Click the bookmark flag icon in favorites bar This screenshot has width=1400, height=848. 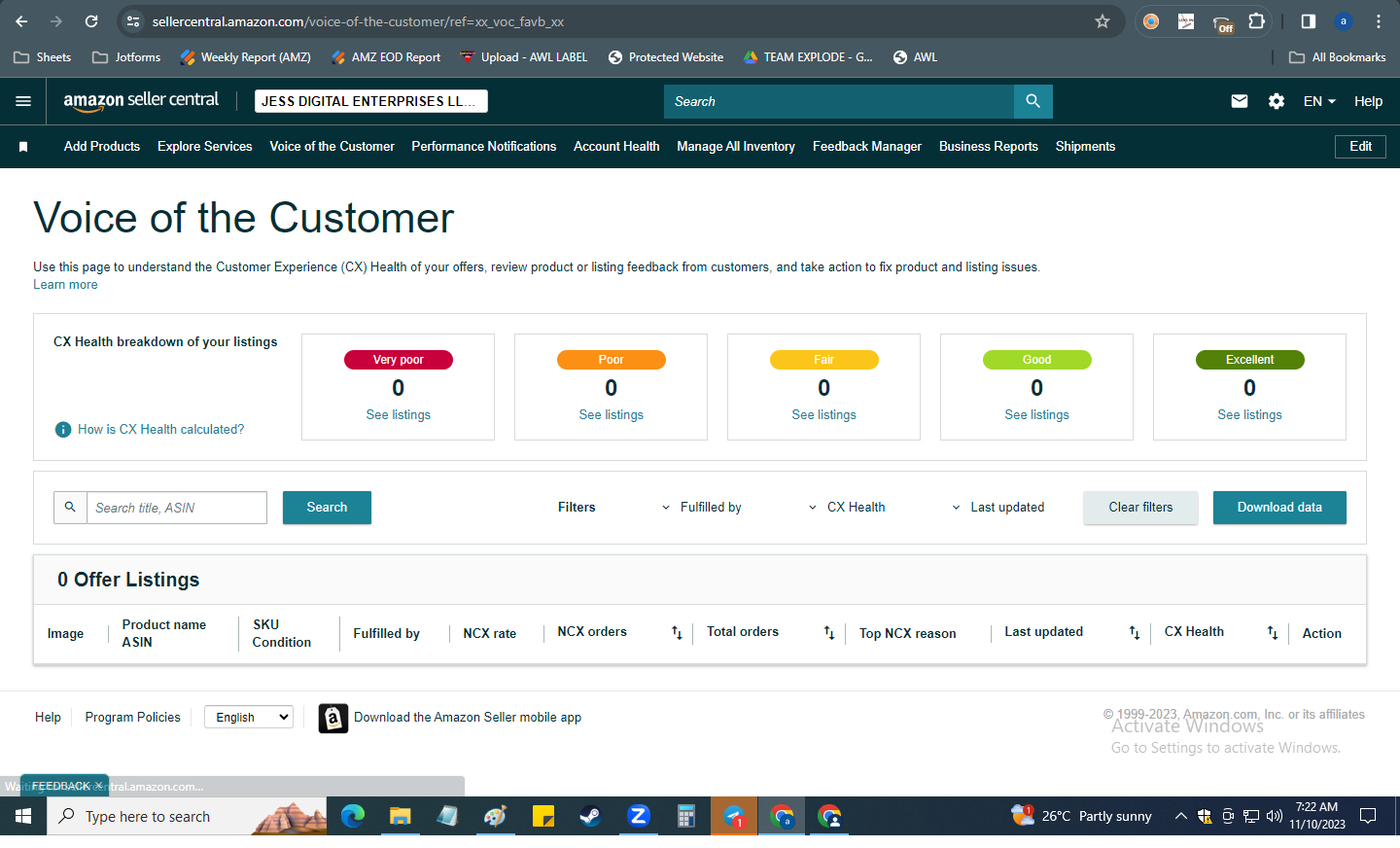click(23, 147)
